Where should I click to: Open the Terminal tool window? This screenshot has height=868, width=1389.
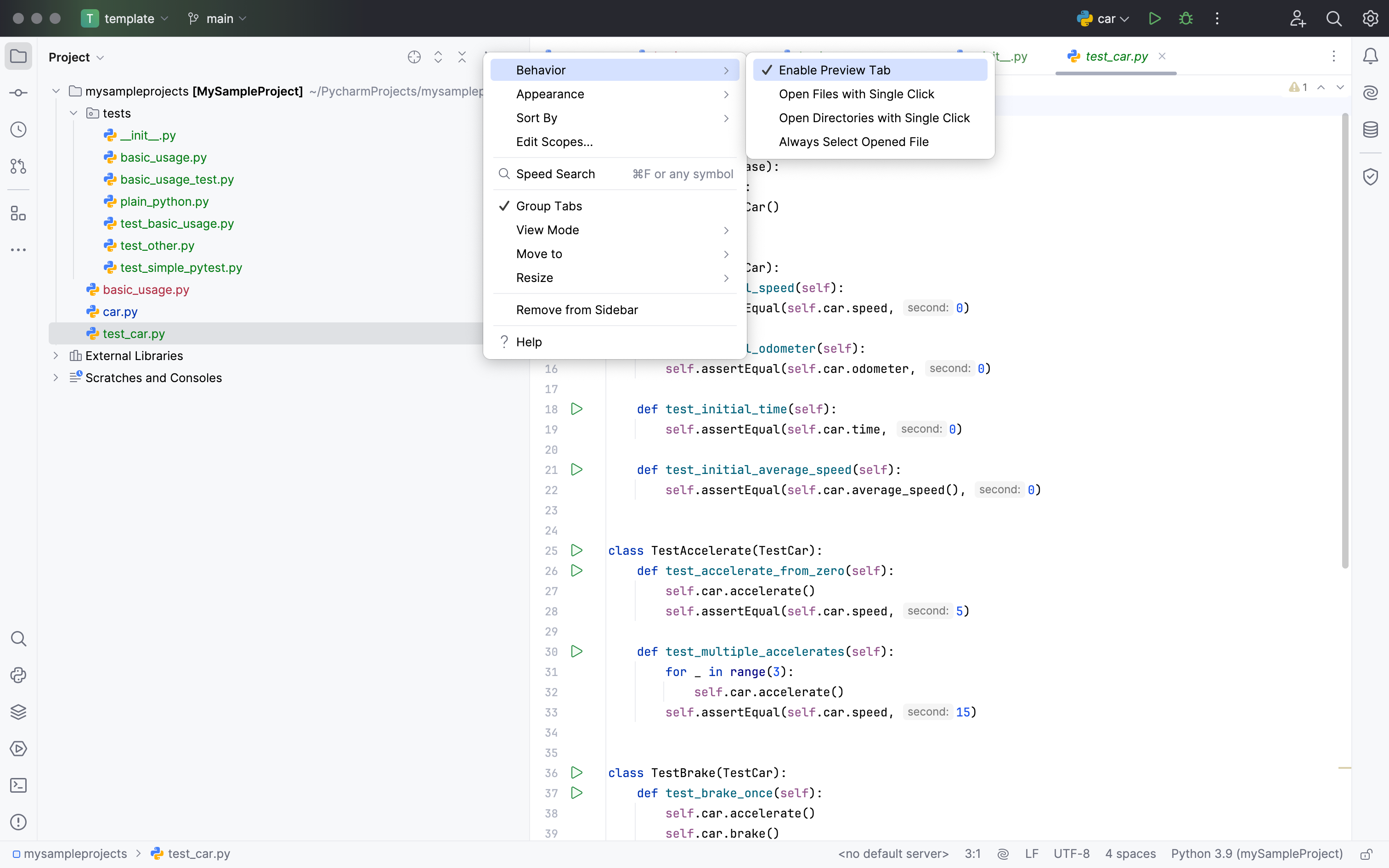click(18, 785)
